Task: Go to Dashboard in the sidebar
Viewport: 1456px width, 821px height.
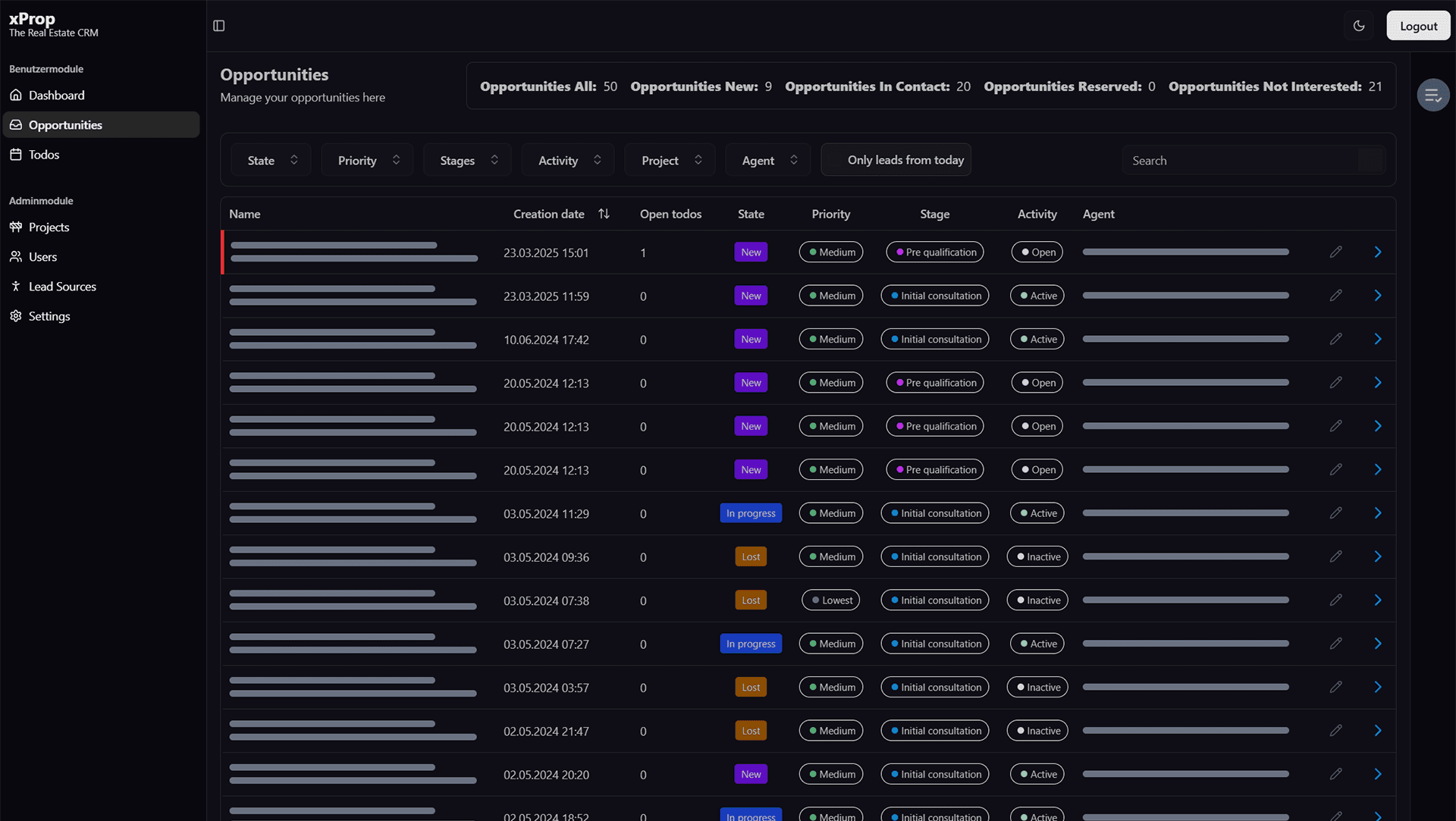Action: pyautogui.click(x=56, y=96)
